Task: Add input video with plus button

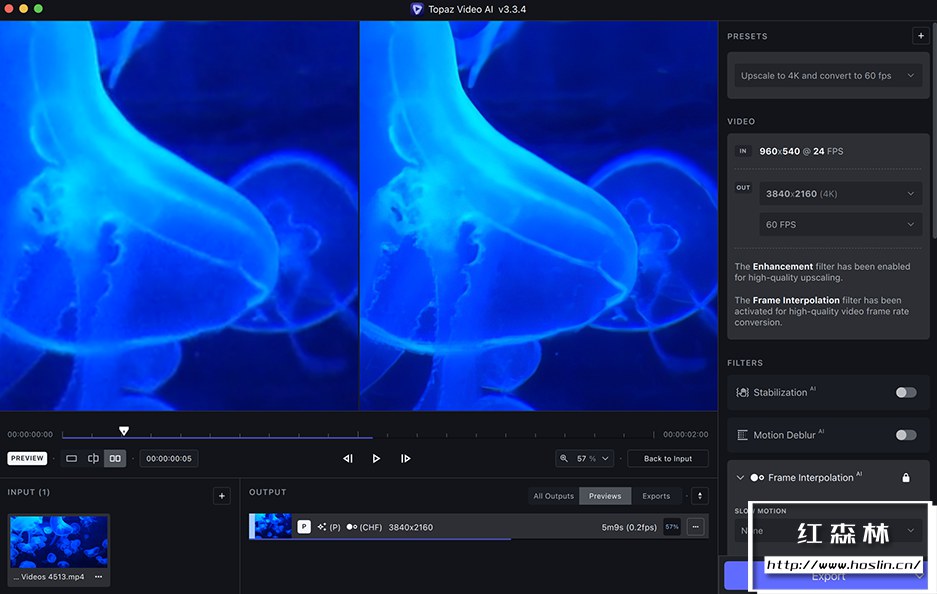Action: pos(222,496)
